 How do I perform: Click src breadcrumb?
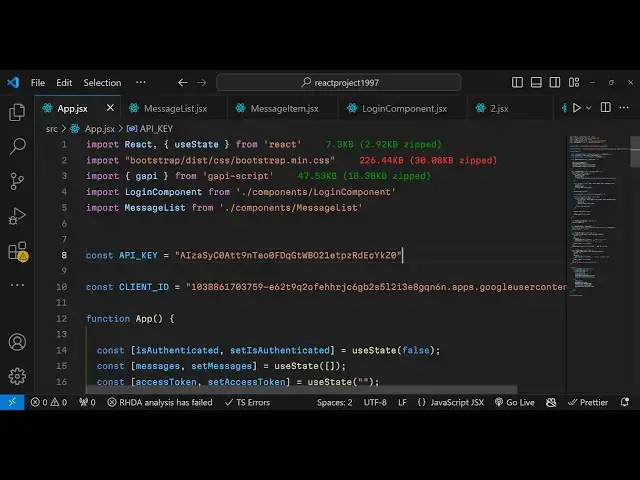point(52,129)
